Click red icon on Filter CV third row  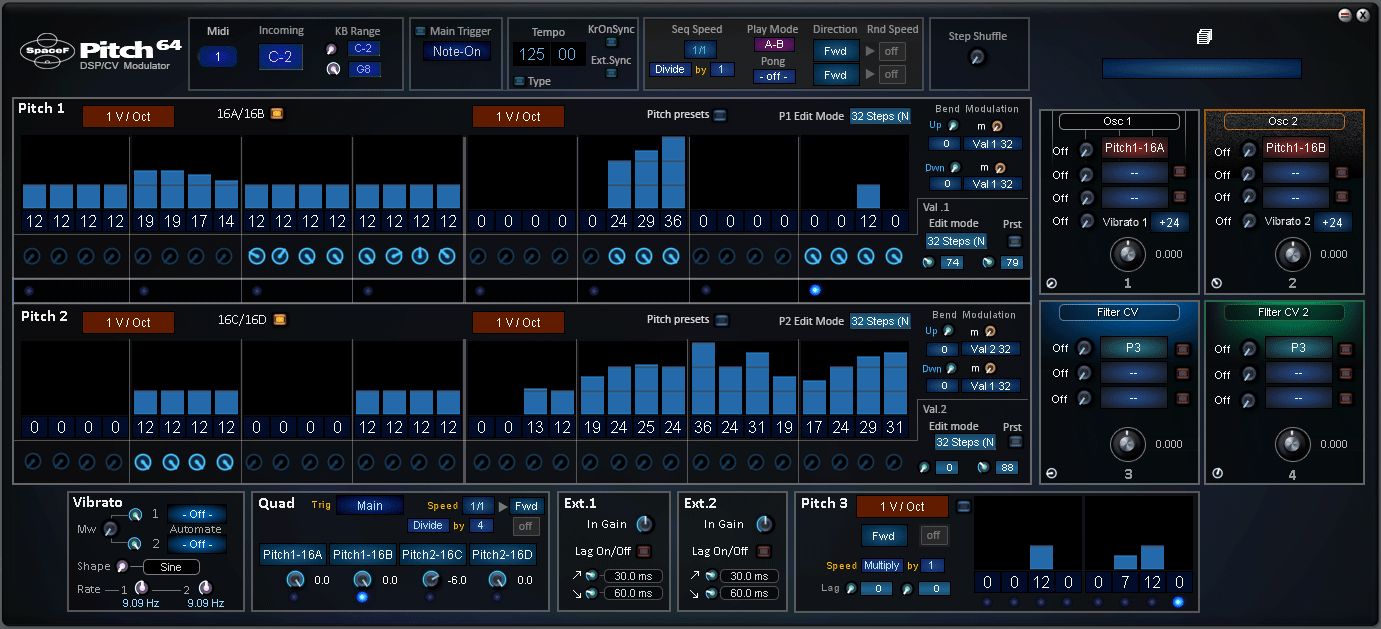pos(1181,398)
